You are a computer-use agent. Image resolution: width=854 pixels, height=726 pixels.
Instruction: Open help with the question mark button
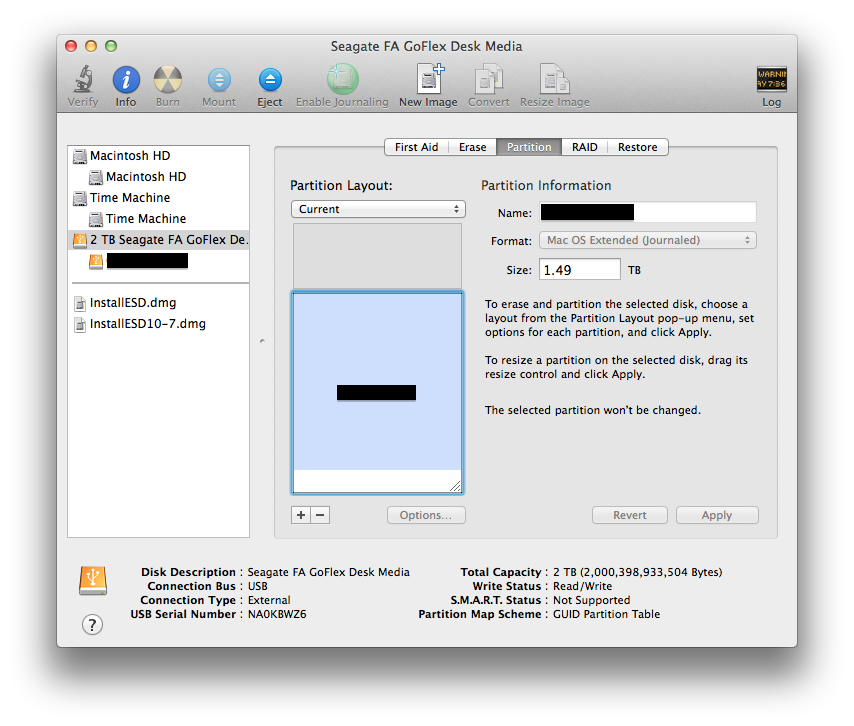click(x=93, y=625)
